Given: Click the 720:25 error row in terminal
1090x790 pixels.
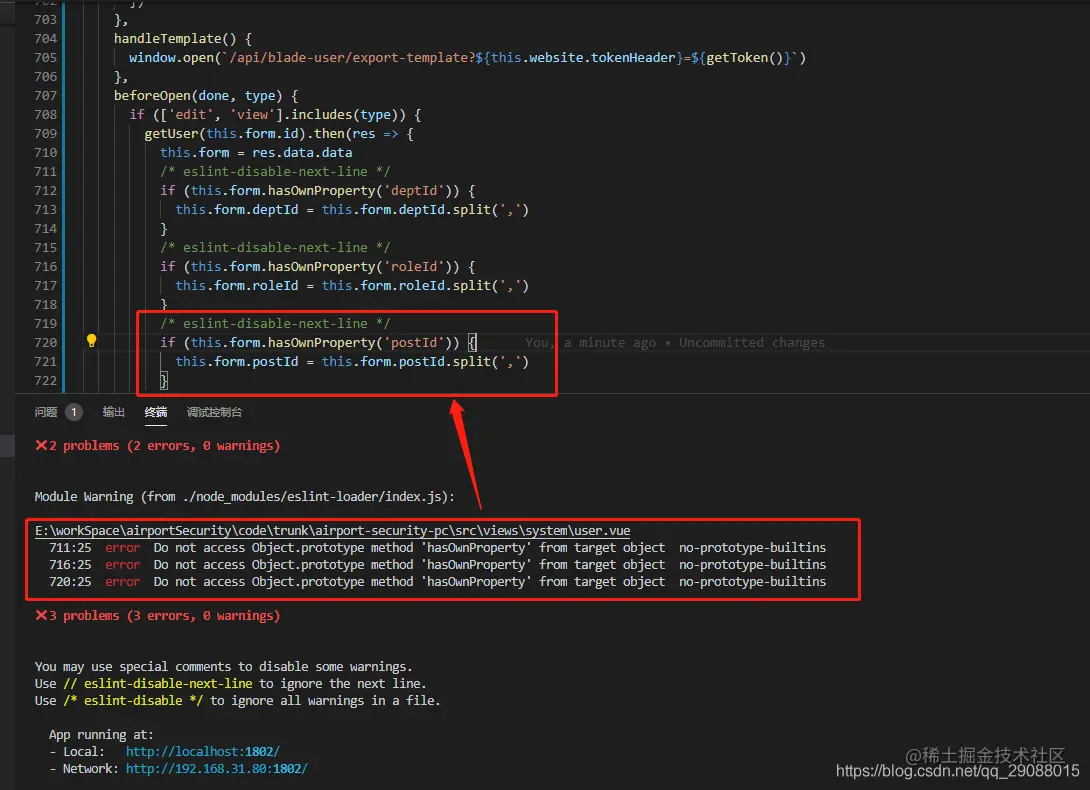Looking at the screenshot, I should (437, 581).
